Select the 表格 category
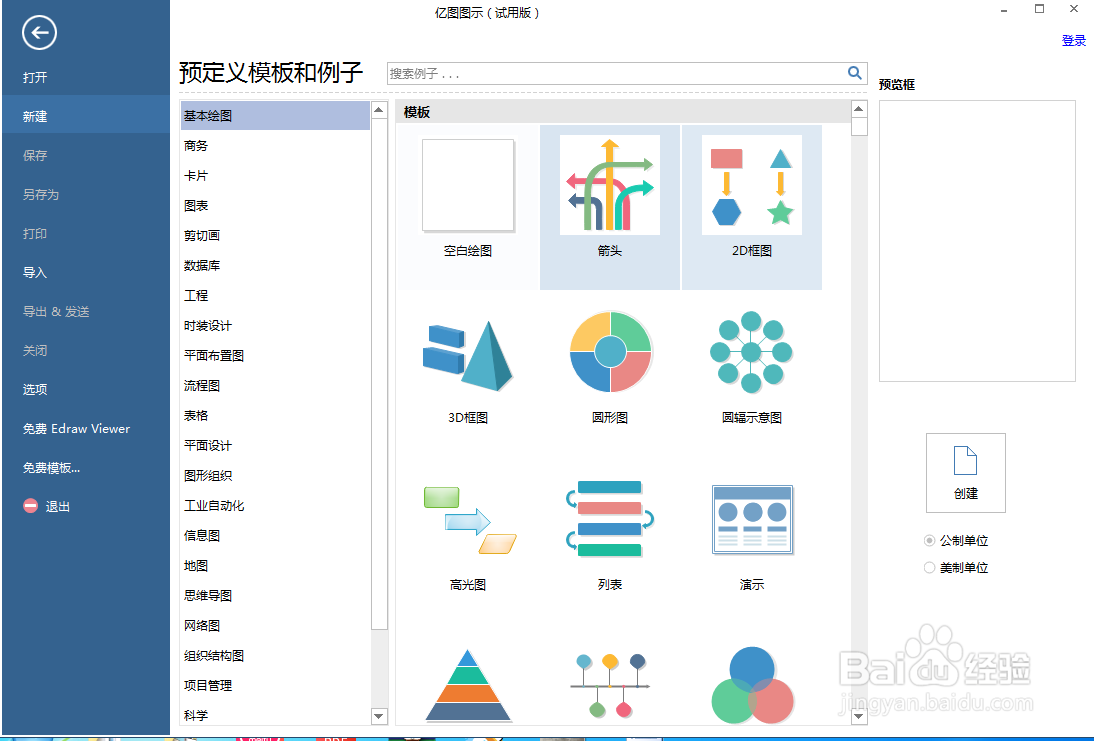 pos(275,416)
